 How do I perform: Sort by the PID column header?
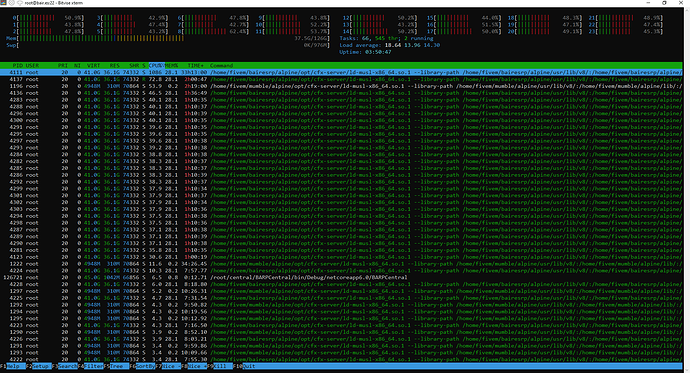pyautogui.click(x=18, y=66)
